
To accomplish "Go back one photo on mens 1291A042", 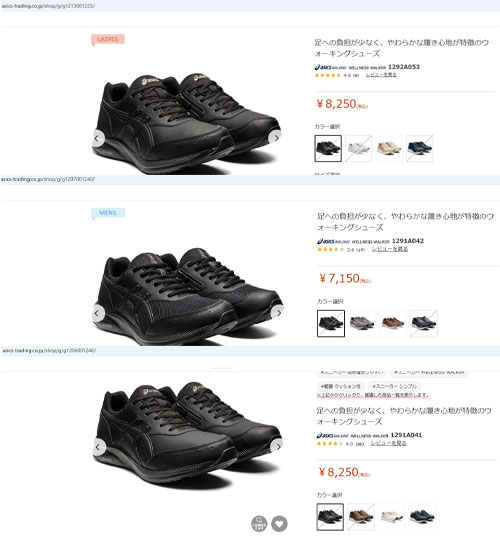I will (x=98, y=313).
